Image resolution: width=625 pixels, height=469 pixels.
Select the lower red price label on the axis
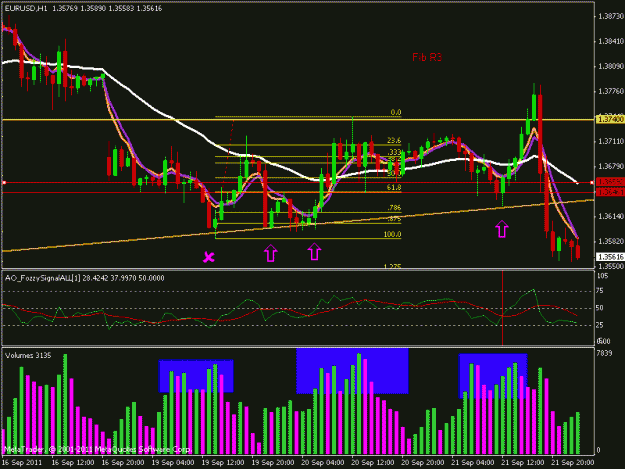[610, 192]
